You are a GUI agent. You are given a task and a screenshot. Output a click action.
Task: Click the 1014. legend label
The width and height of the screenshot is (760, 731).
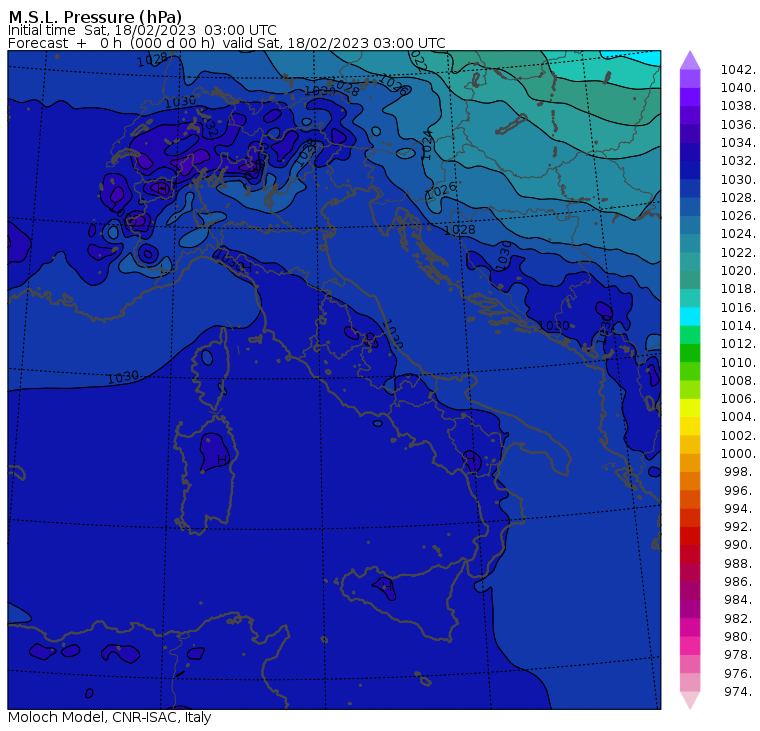738,325
